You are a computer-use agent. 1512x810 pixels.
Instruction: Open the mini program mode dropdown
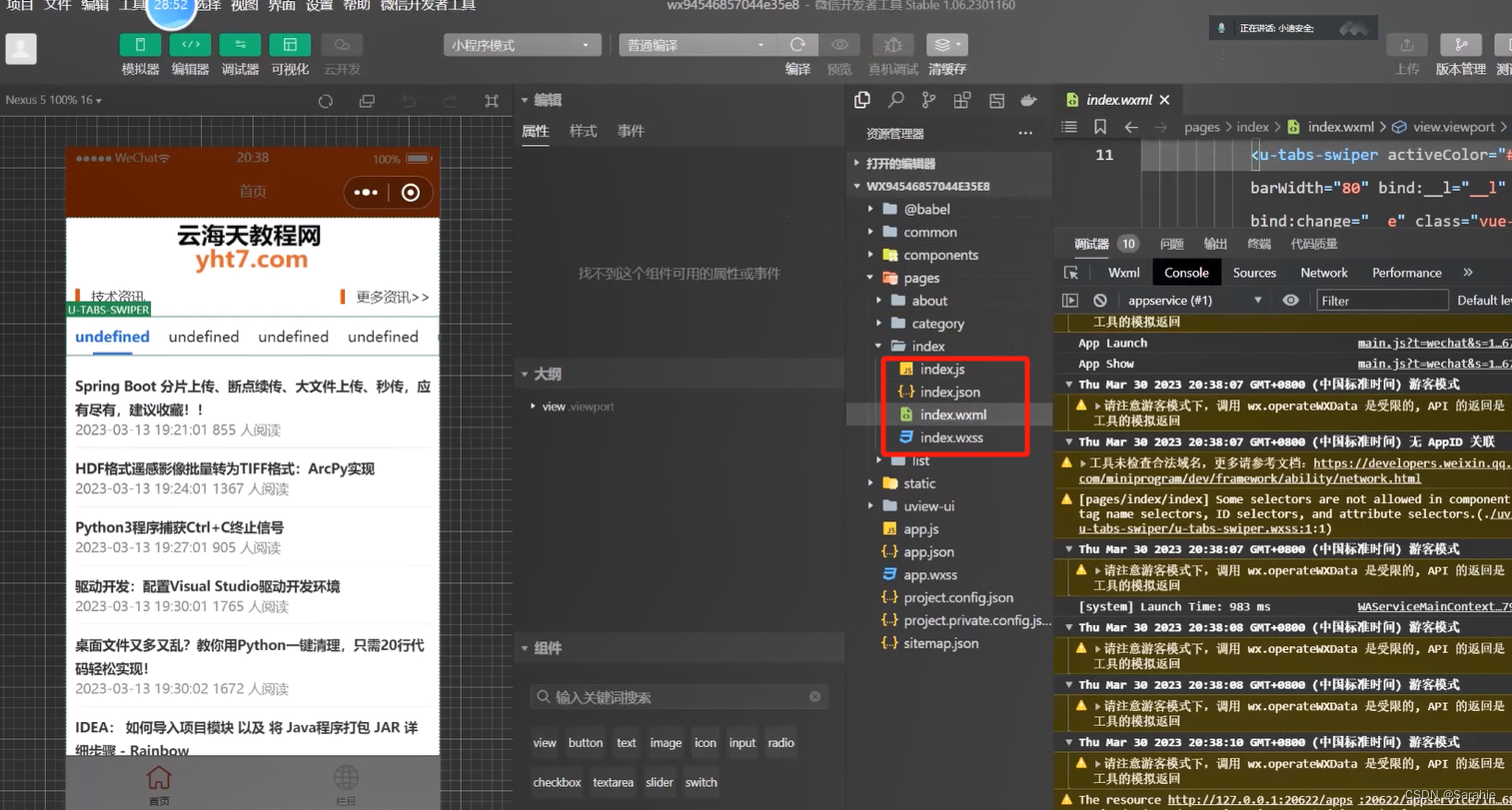click(522, 45)
